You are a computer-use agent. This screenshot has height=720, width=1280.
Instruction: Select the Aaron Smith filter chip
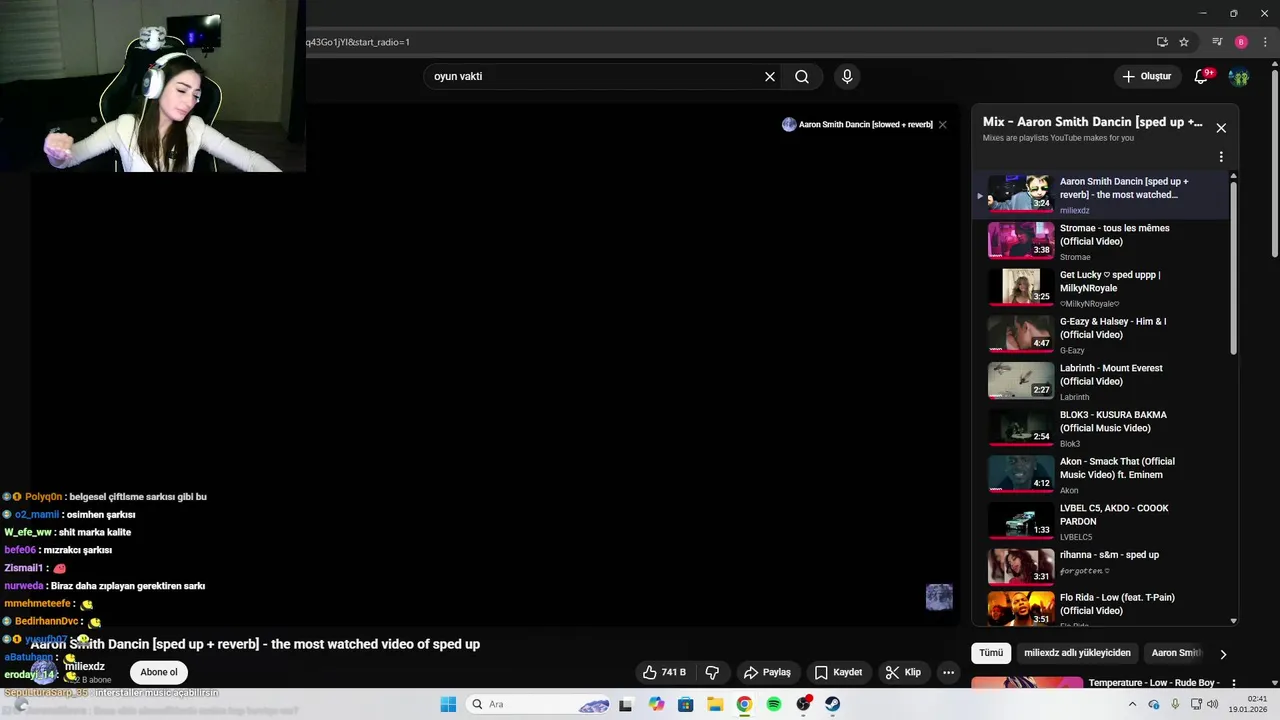click(1174, 653)
